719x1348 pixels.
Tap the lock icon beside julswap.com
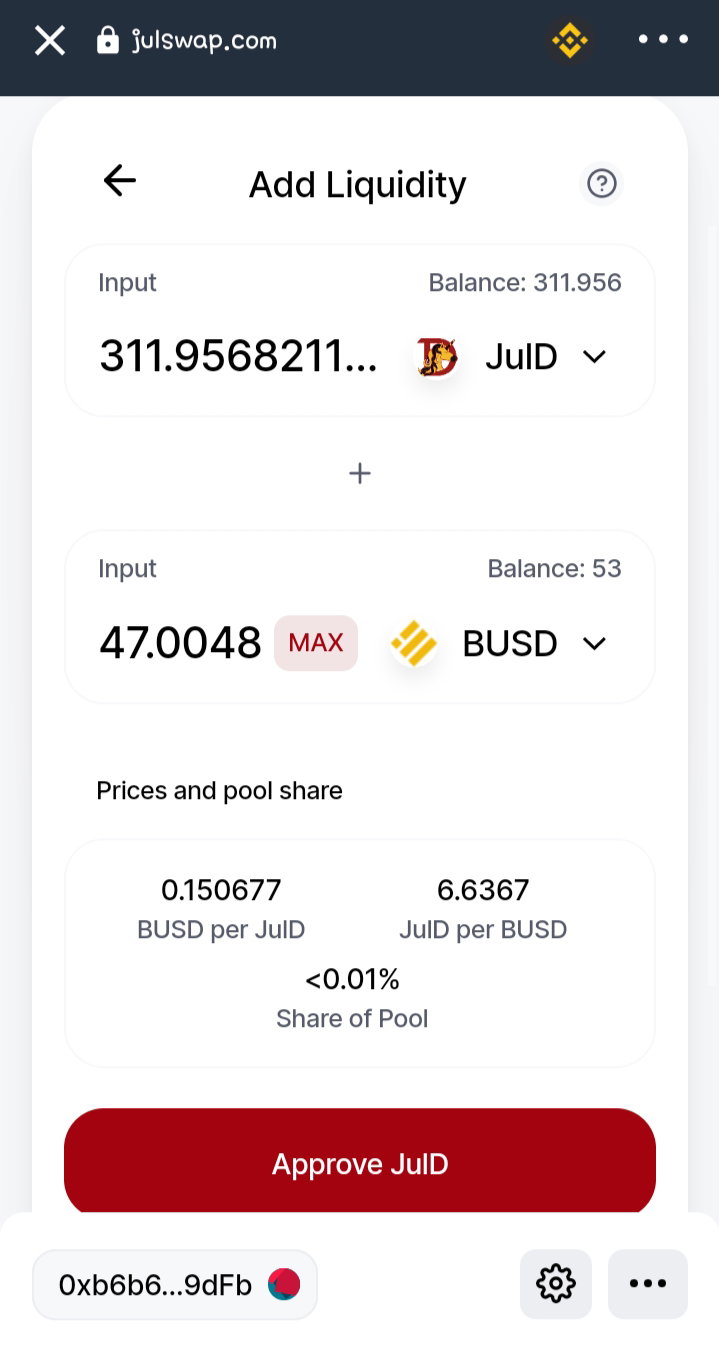coord(107,40)
